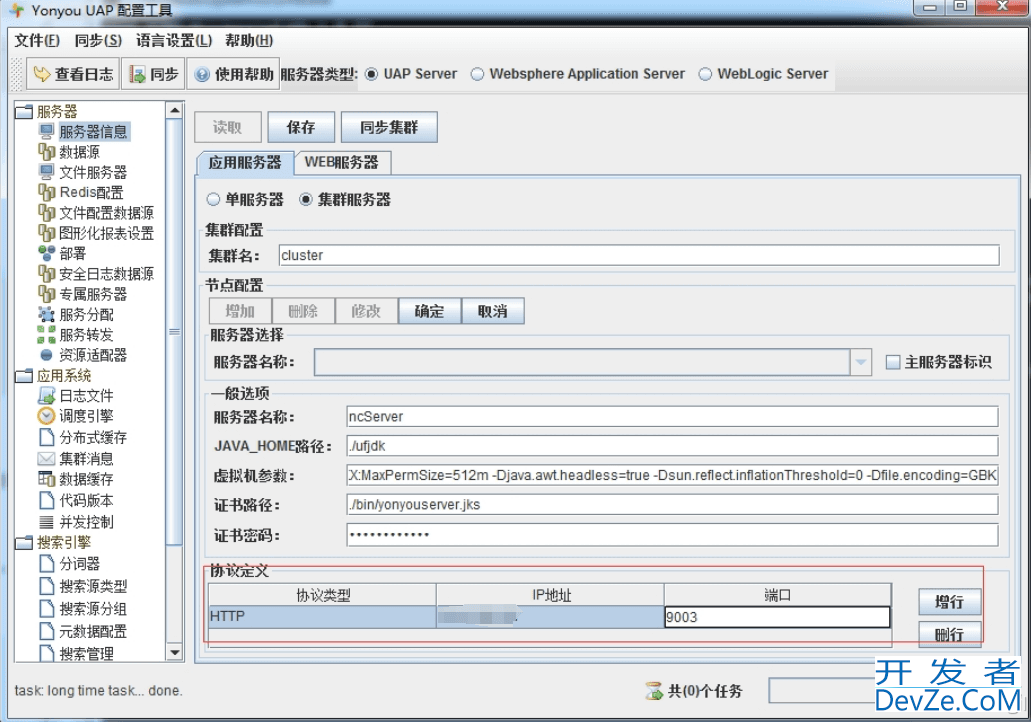
Task: Click the 证书密码 password field
Action: pyautogui.click(x=672, y=535)
